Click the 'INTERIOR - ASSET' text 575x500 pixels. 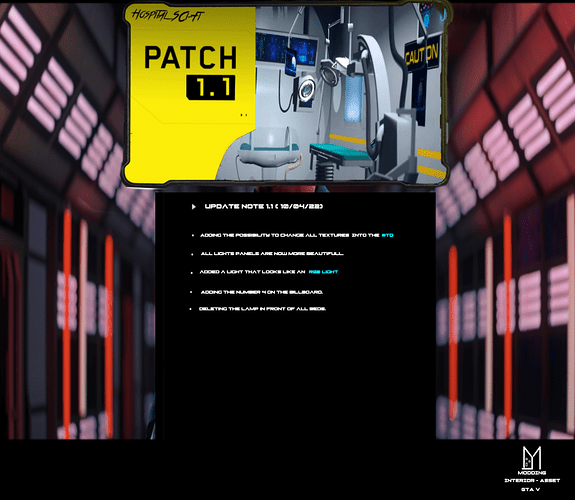(x=532, y=480)
